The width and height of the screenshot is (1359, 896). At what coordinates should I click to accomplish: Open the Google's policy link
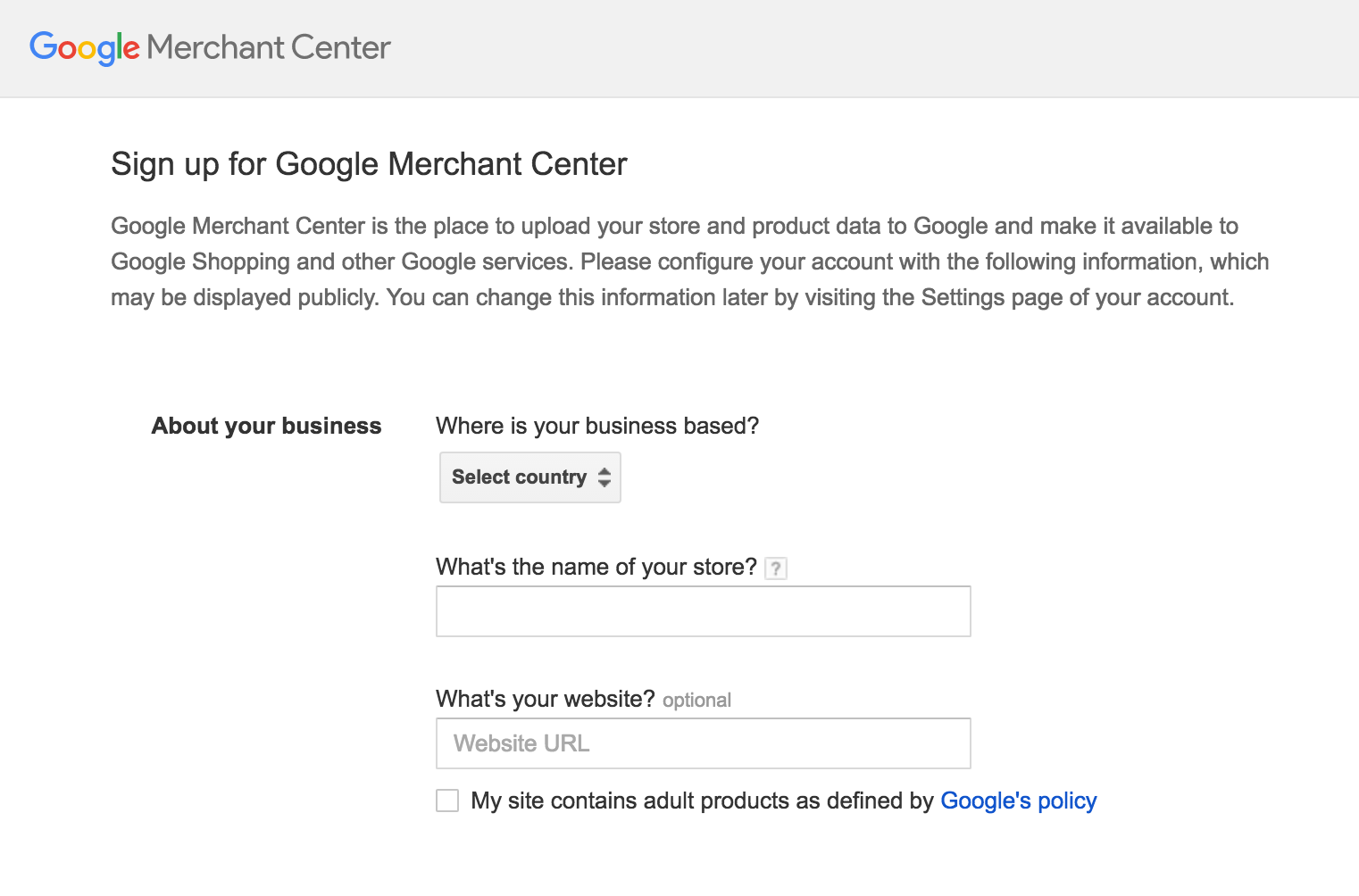1019,801
